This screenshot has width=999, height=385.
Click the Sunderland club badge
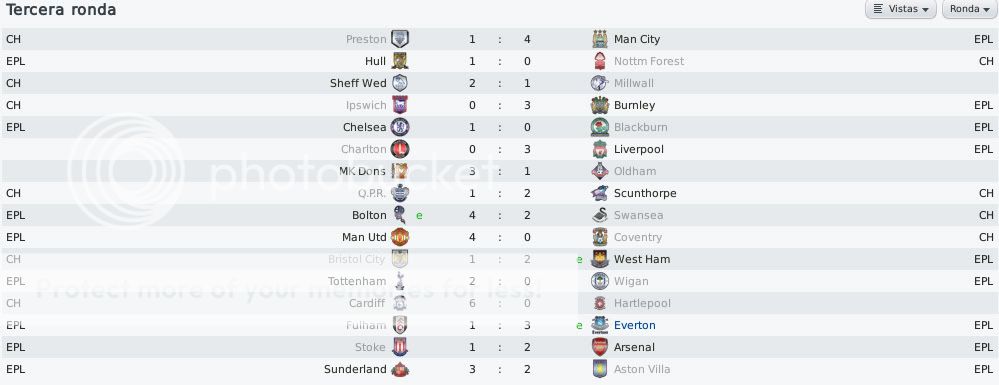(399, 369)
